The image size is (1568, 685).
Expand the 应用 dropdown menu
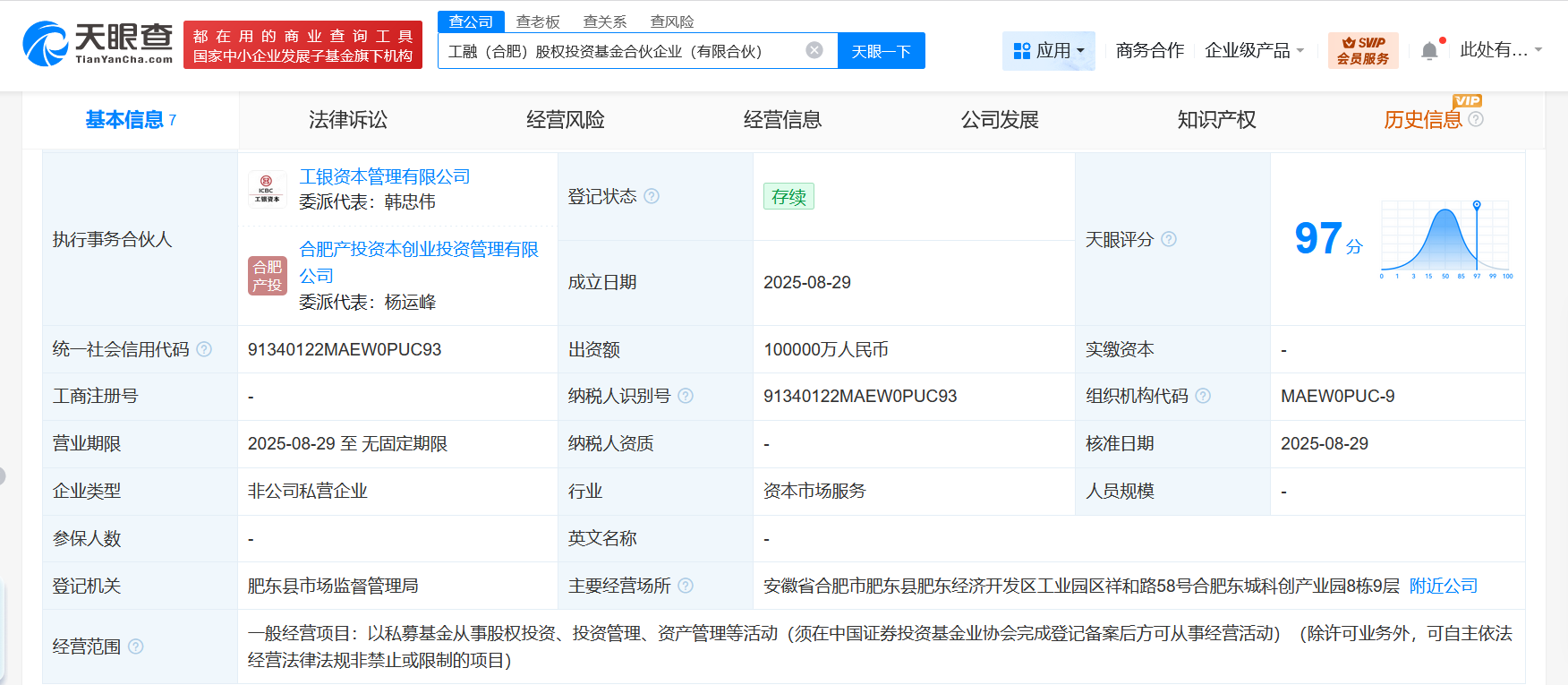1048,51
